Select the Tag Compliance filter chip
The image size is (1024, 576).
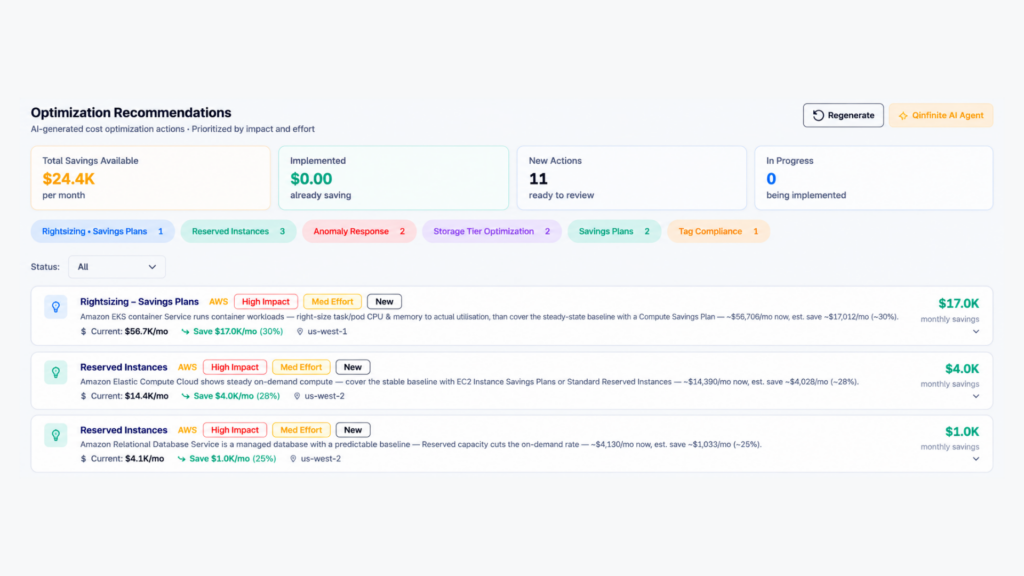coord(718,231)
